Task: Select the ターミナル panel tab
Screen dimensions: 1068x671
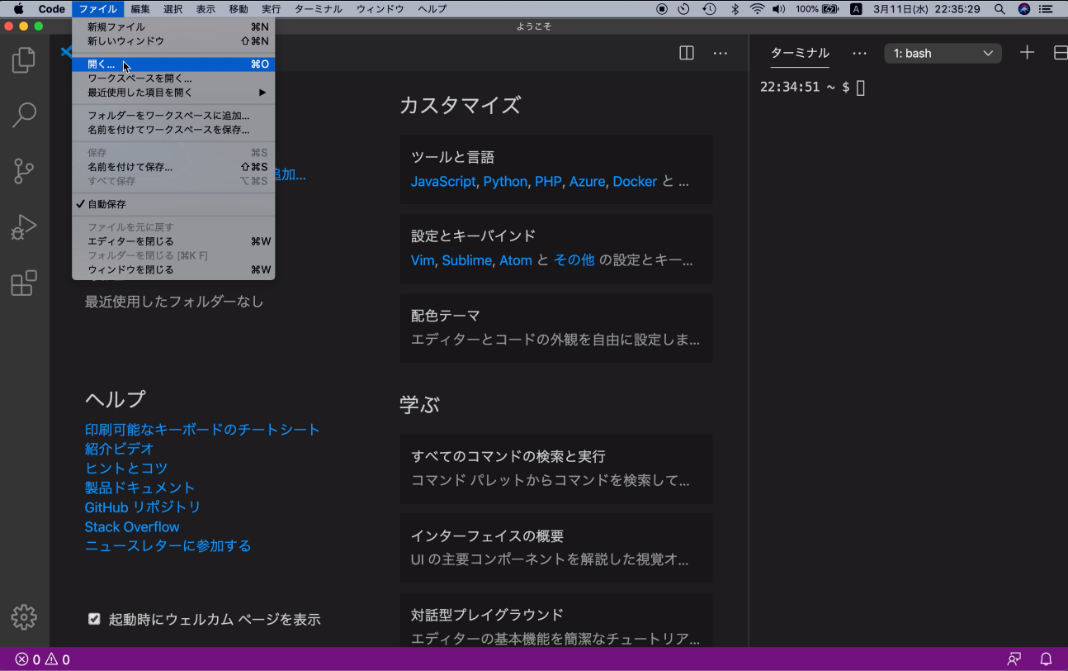Action: pyautogui.click(x=800, y=53)
